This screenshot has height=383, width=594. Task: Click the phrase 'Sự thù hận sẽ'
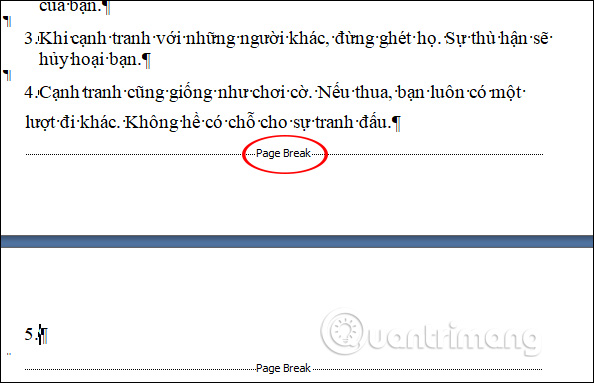[497, 39]
